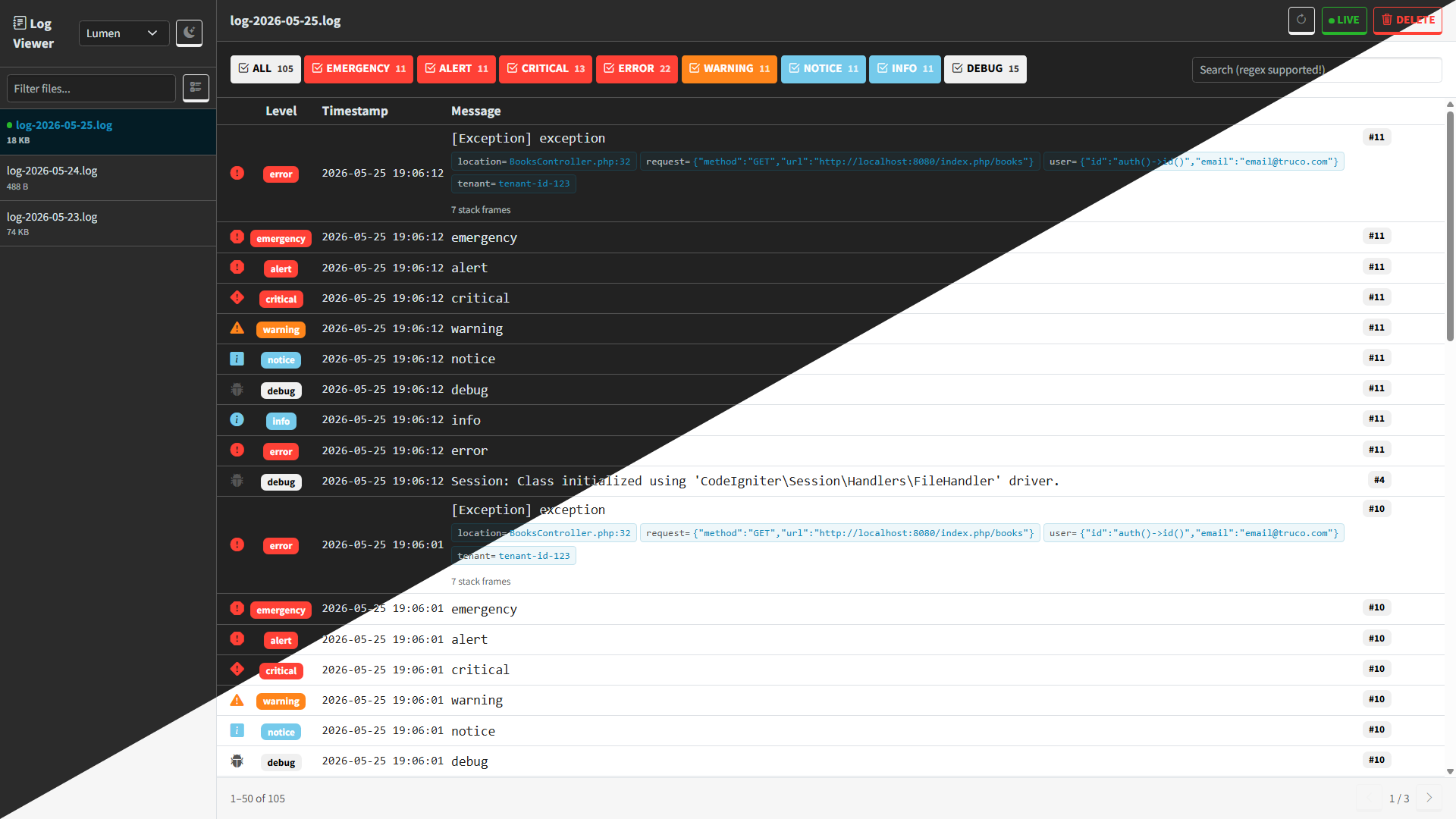Click the tenant tag of the 19:06:12 exception

pos(513,184)
